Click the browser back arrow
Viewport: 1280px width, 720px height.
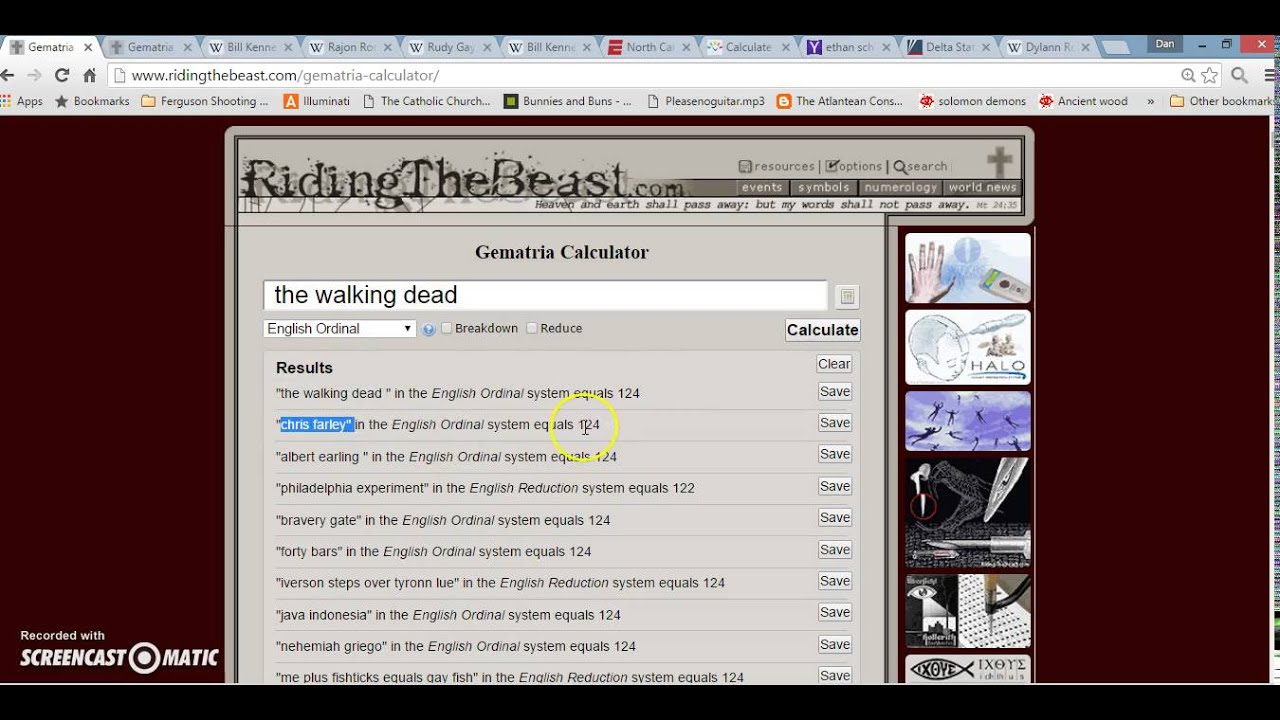tap(7, 75)
